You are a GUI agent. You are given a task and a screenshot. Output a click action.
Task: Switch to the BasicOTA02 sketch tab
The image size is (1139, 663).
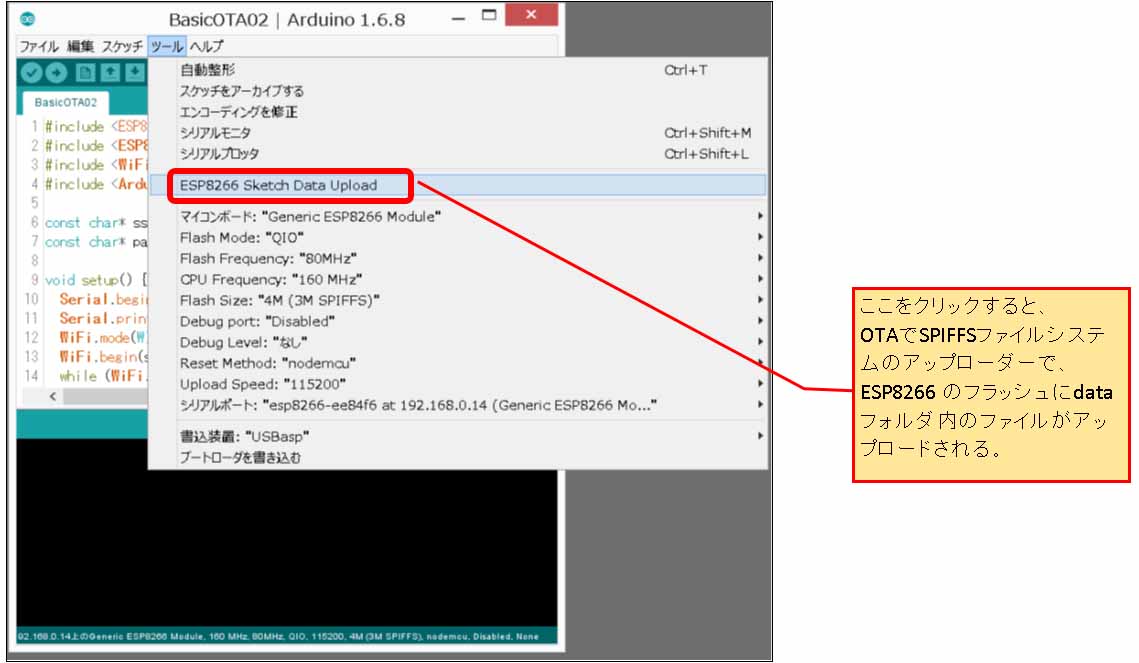[65, 102]
